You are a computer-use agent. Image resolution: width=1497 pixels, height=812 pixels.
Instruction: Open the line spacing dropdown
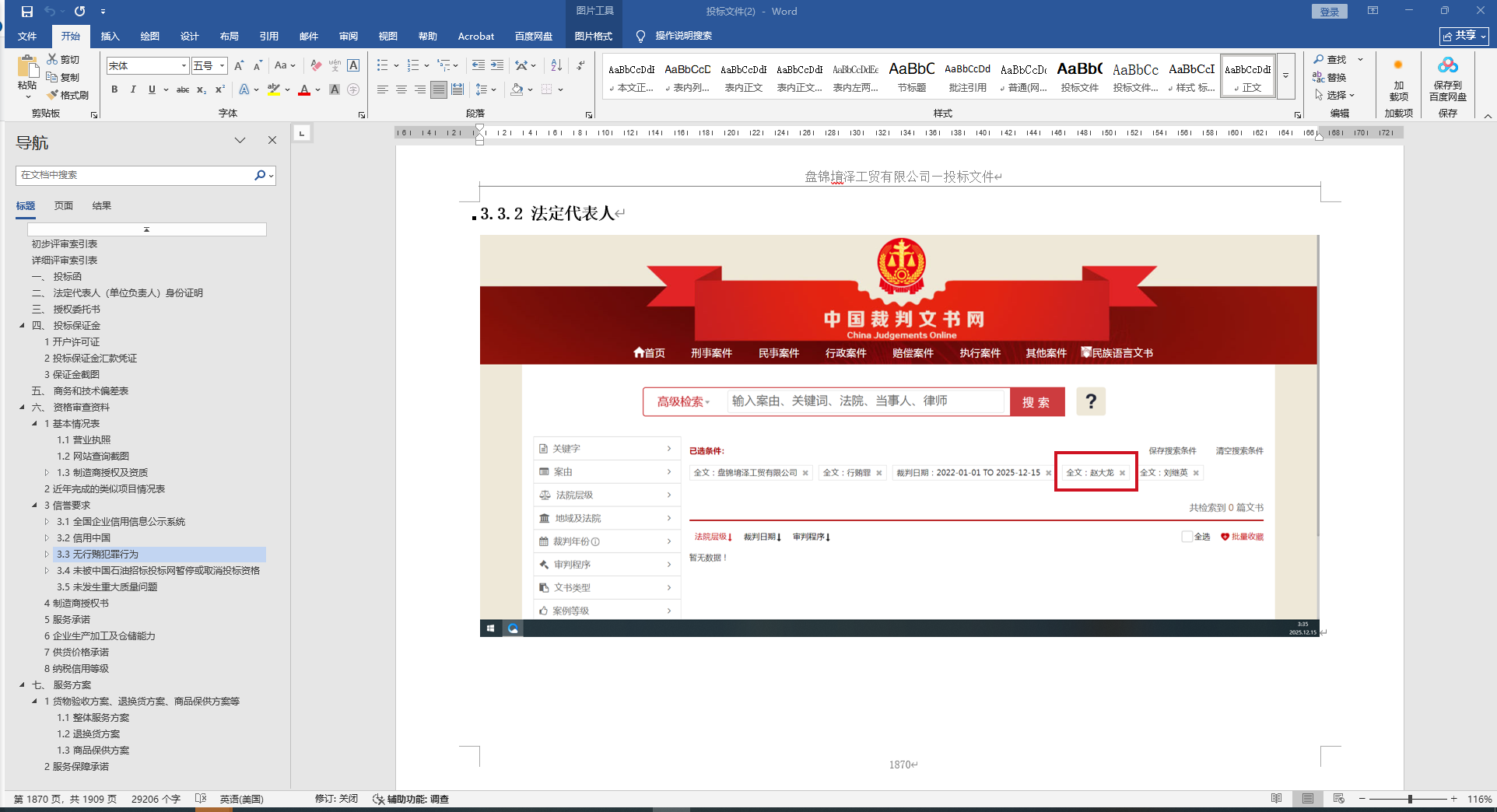tap(486, 89)
